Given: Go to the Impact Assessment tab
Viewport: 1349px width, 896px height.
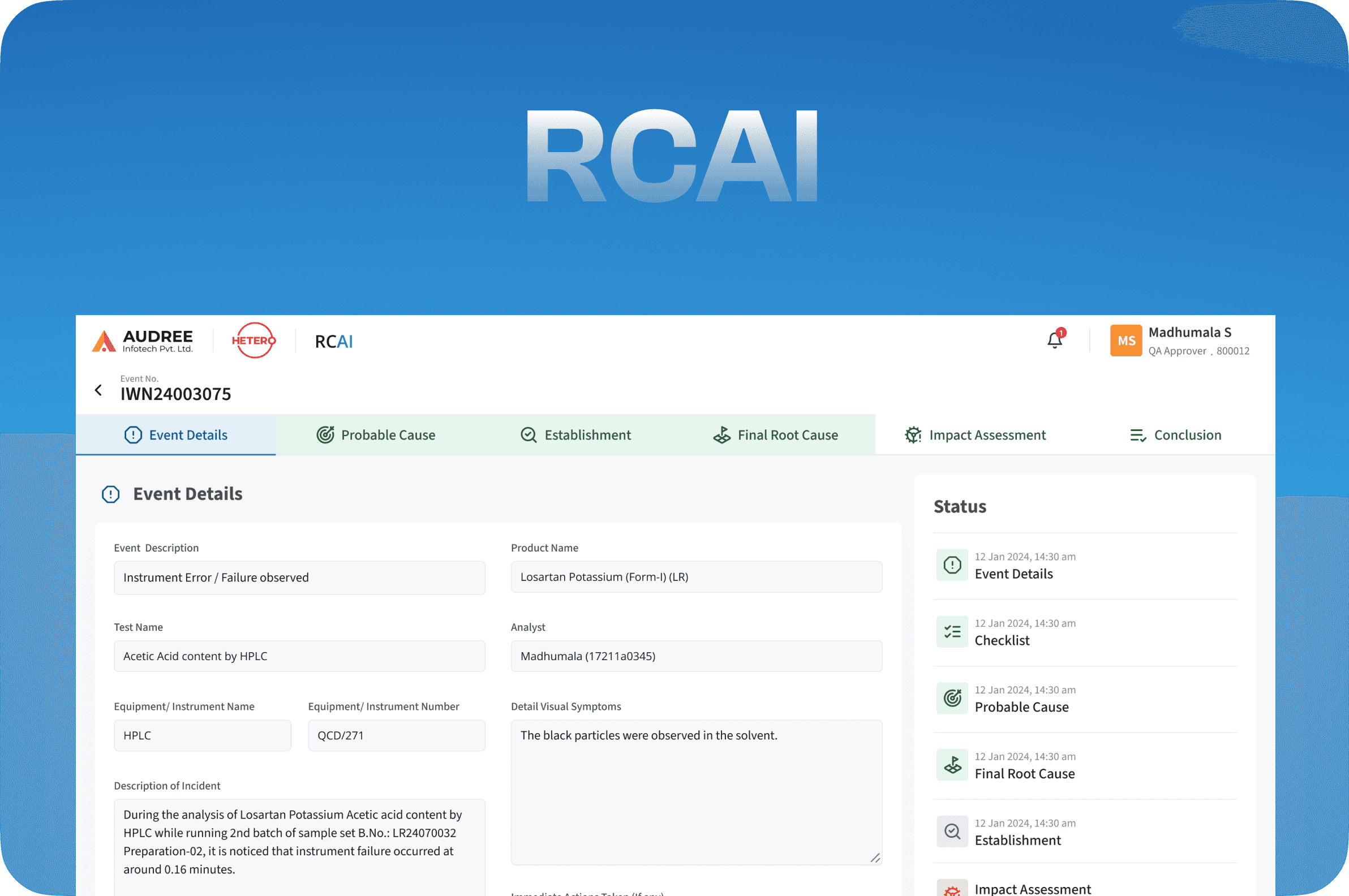Looking at the screenshot, I should click(975, 435).
